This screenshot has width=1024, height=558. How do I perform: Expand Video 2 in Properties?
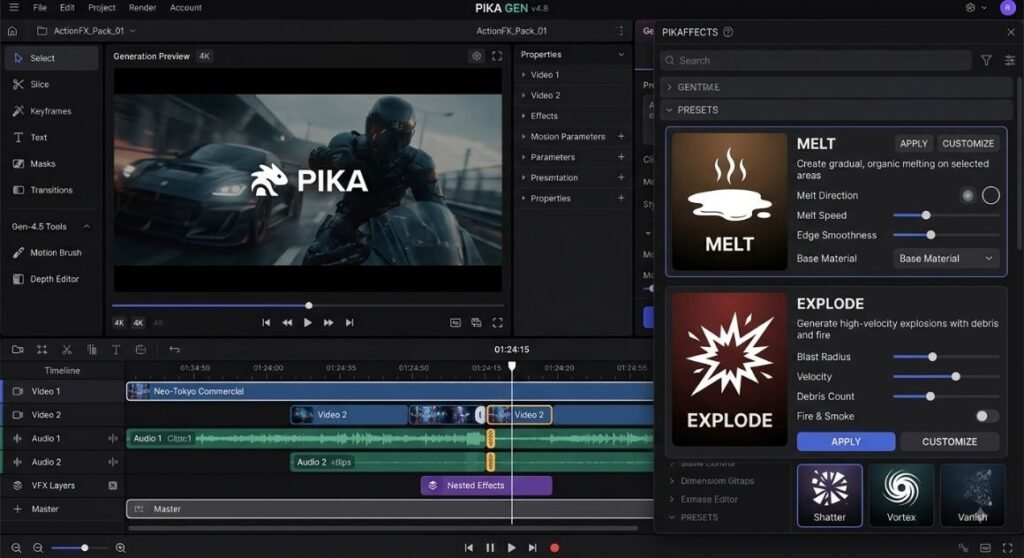572,95
